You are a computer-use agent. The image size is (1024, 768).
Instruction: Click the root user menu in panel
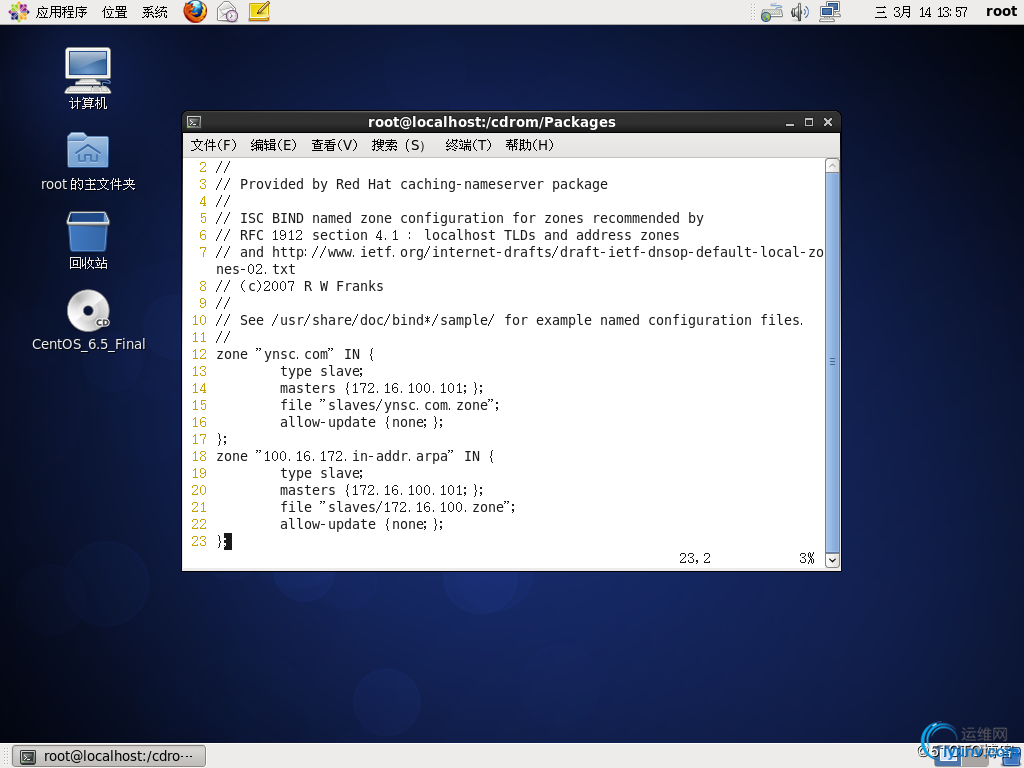pyautogui.click(x=1001, y=12)
